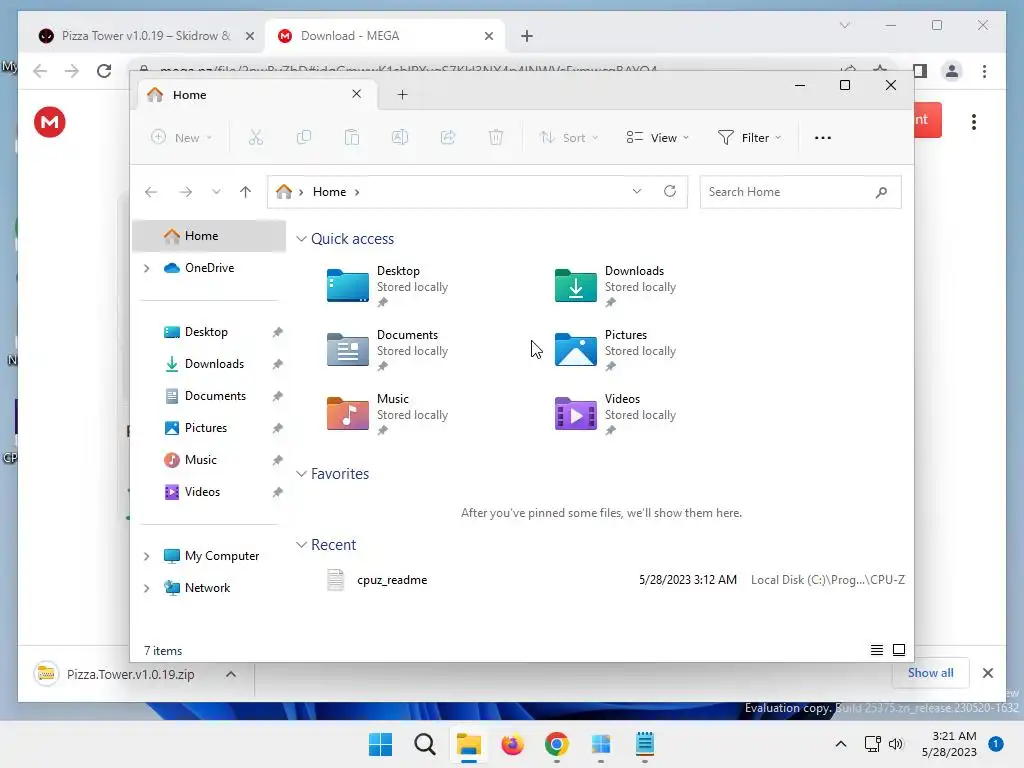The width and height of the screenshot is (1024, 768).
Task: Expand Network in navigation pane
Action: click(x=146, y=588)
